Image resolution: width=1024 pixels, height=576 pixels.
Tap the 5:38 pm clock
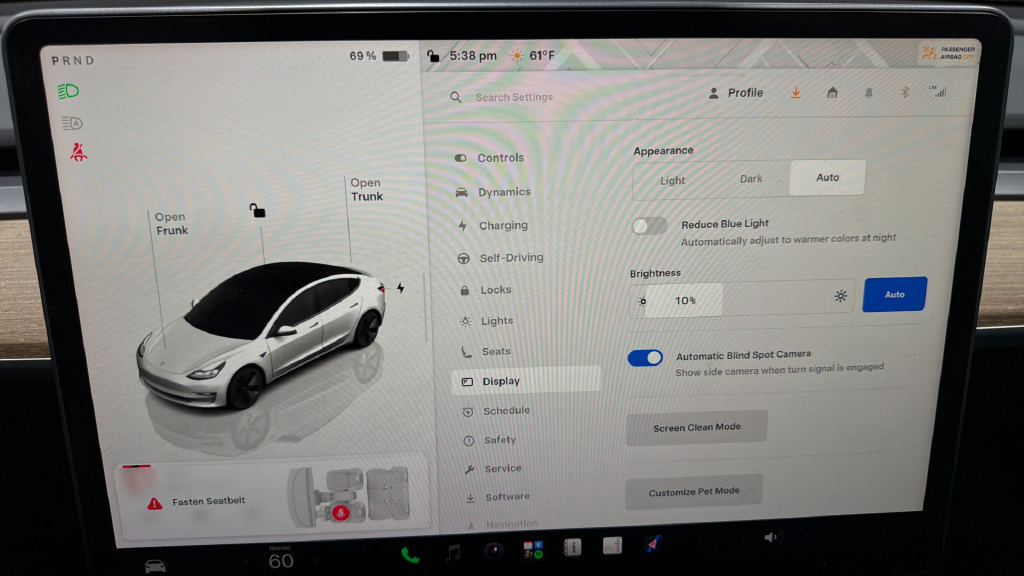[473, 56]
